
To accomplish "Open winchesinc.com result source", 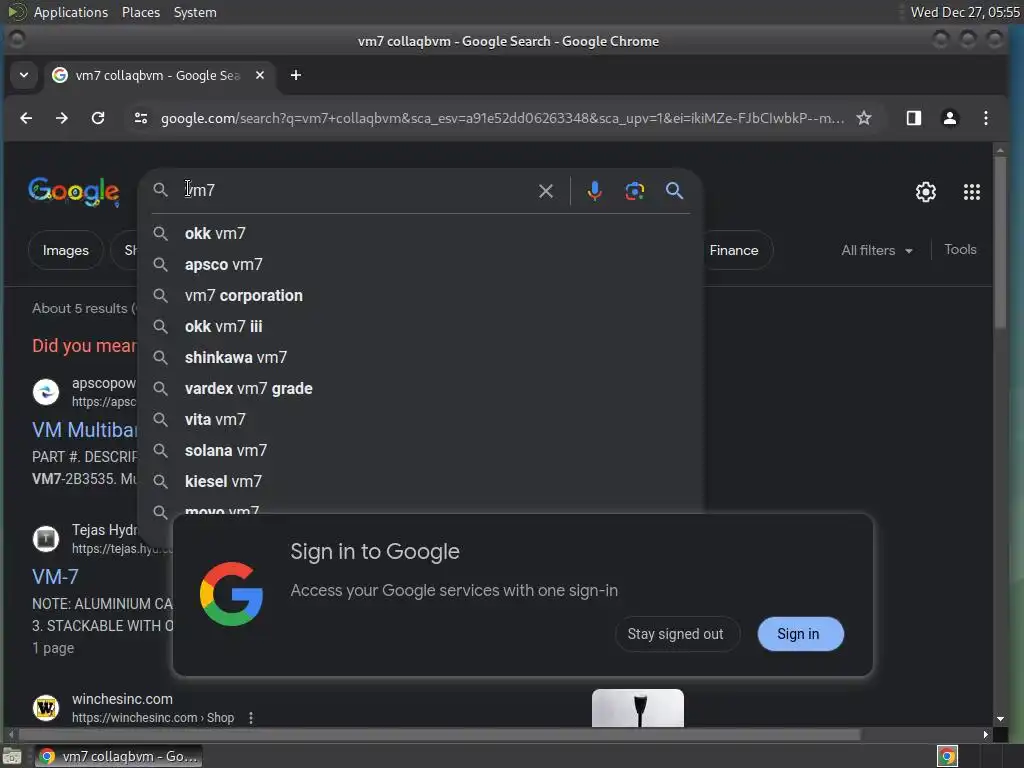I will pyautogui.click(x=122, y=699).
